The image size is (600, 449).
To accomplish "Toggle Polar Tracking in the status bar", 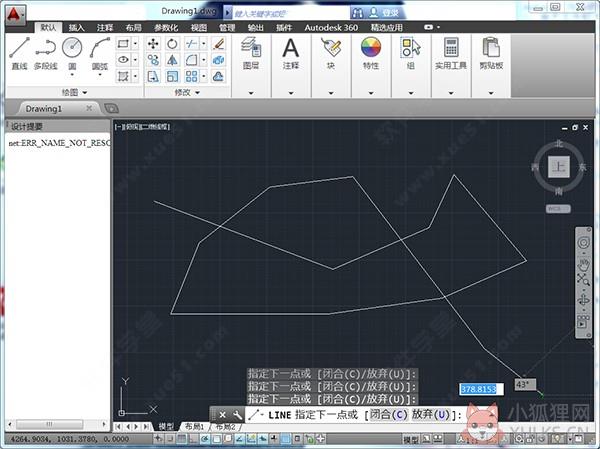I will tap(205, 439).
